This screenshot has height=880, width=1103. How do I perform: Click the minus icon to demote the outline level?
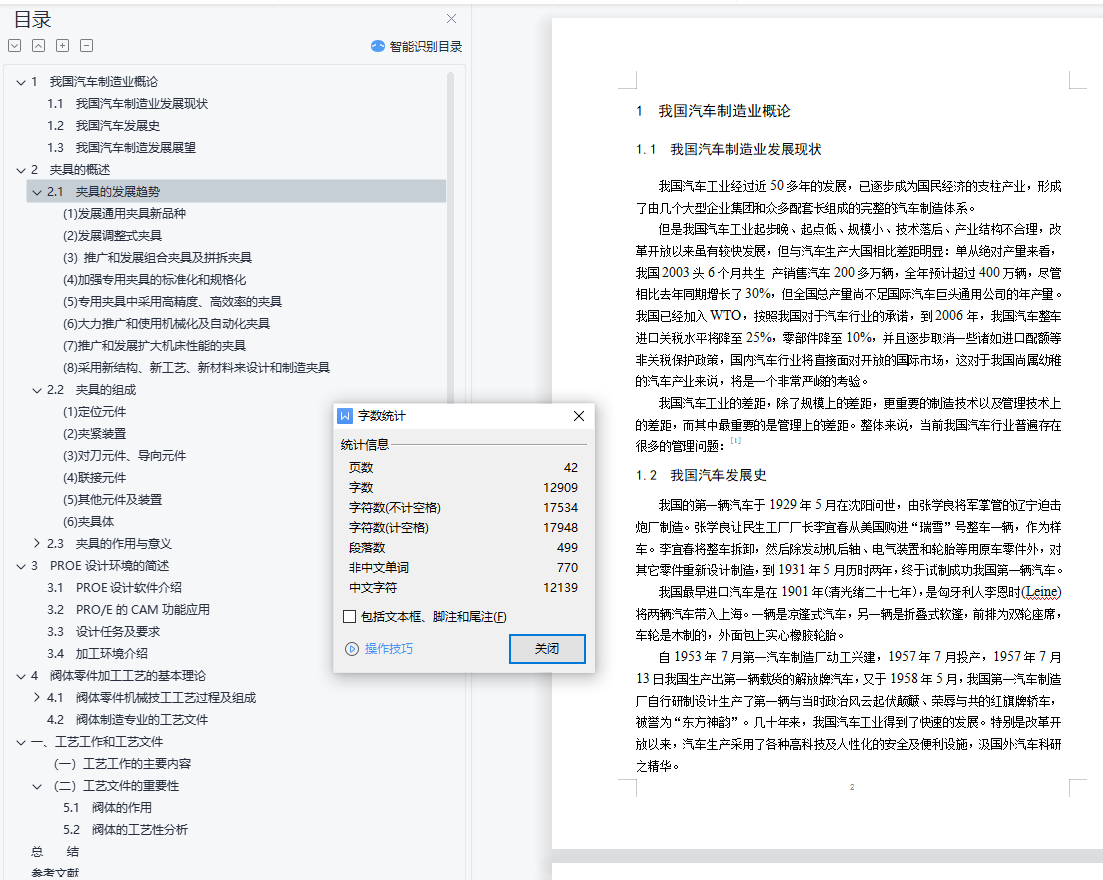87,46
